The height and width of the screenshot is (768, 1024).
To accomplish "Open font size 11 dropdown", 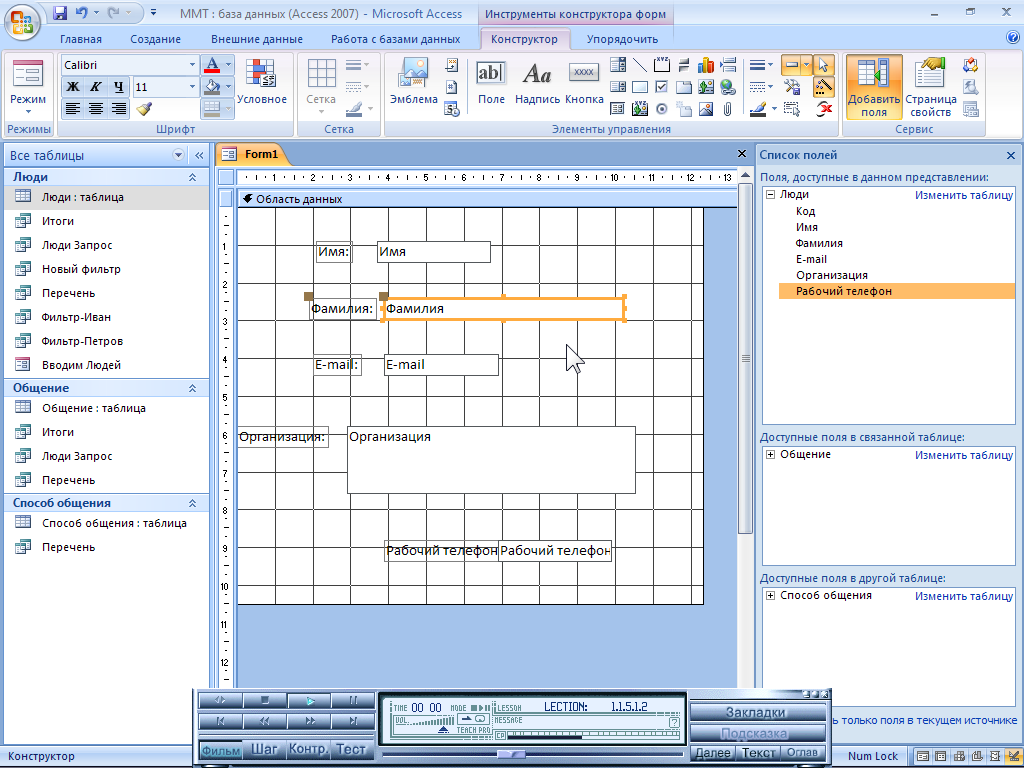I will (192, 87).
